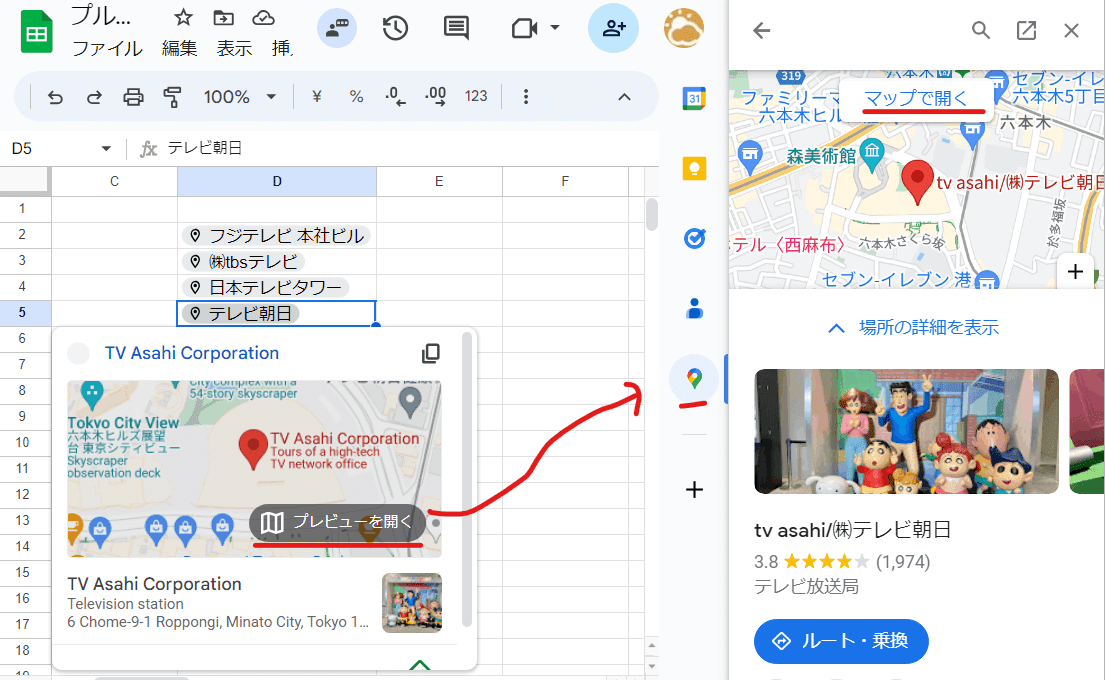
Task: Start a Meet video call
Action: 524,28
